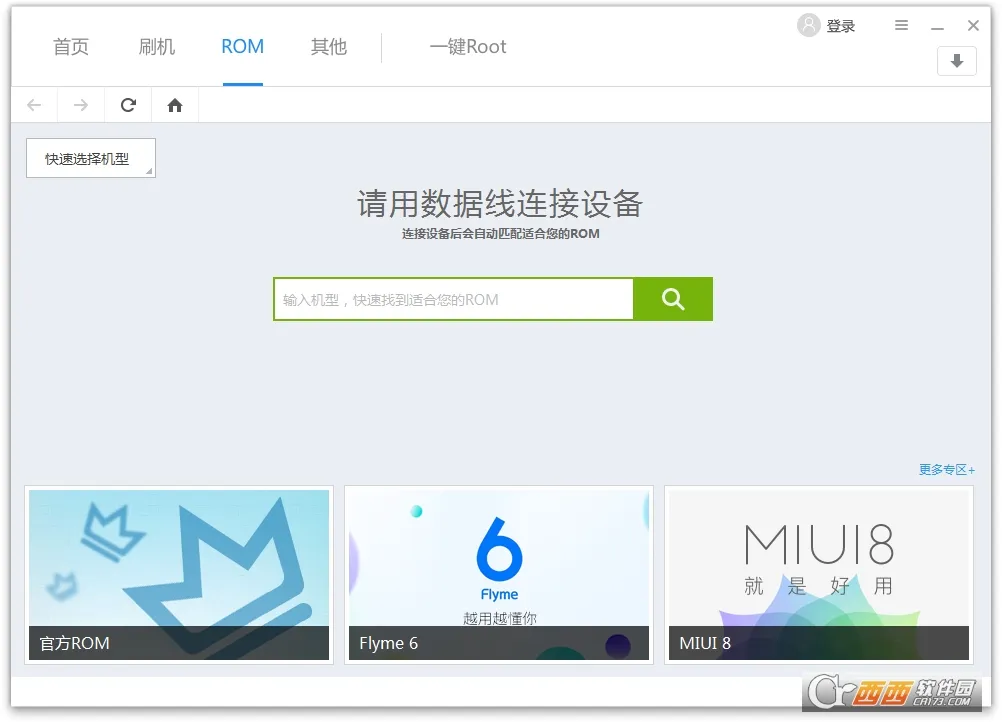1002x722 pixels.
Task: Open the download manager arrow button
Action: pos(957,61)
